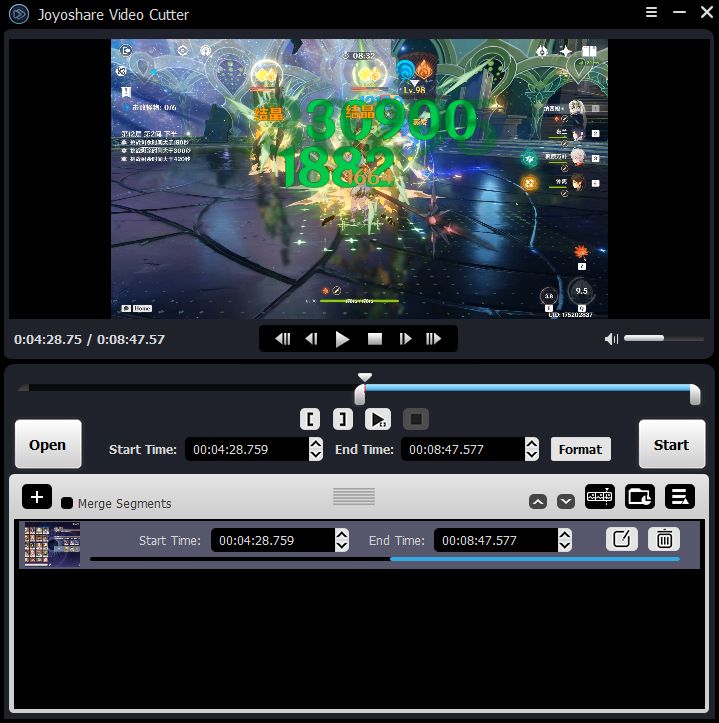This screenshot has height=723, width=719.
Task: Set segment start with left bracket icon
Action: [311, 418]
